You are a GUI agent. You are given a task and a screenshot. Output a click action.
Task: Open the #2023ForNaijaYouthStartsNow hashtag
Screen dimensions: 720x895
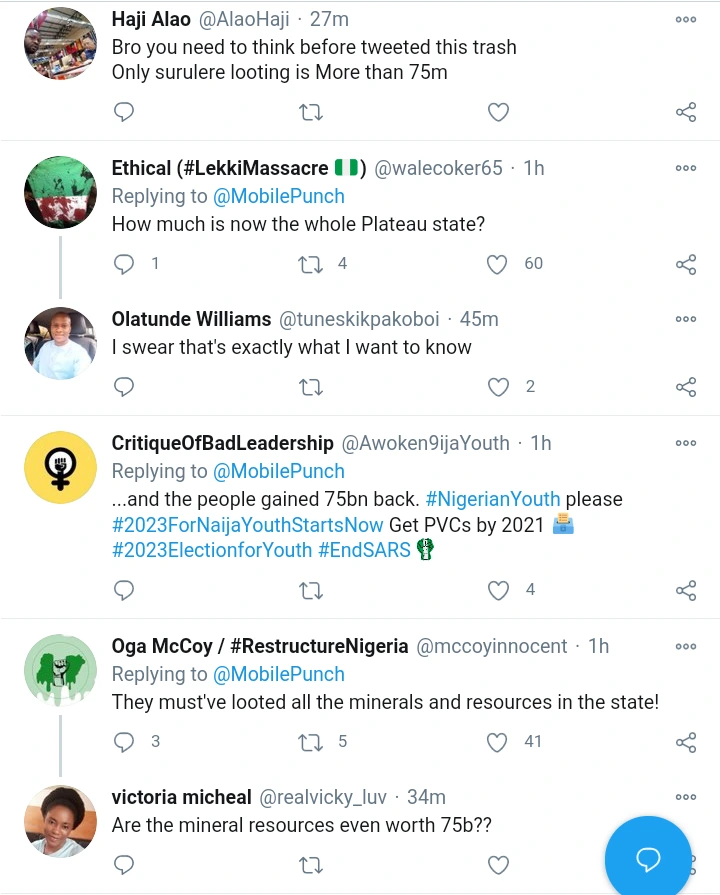[x=248, y=525]
